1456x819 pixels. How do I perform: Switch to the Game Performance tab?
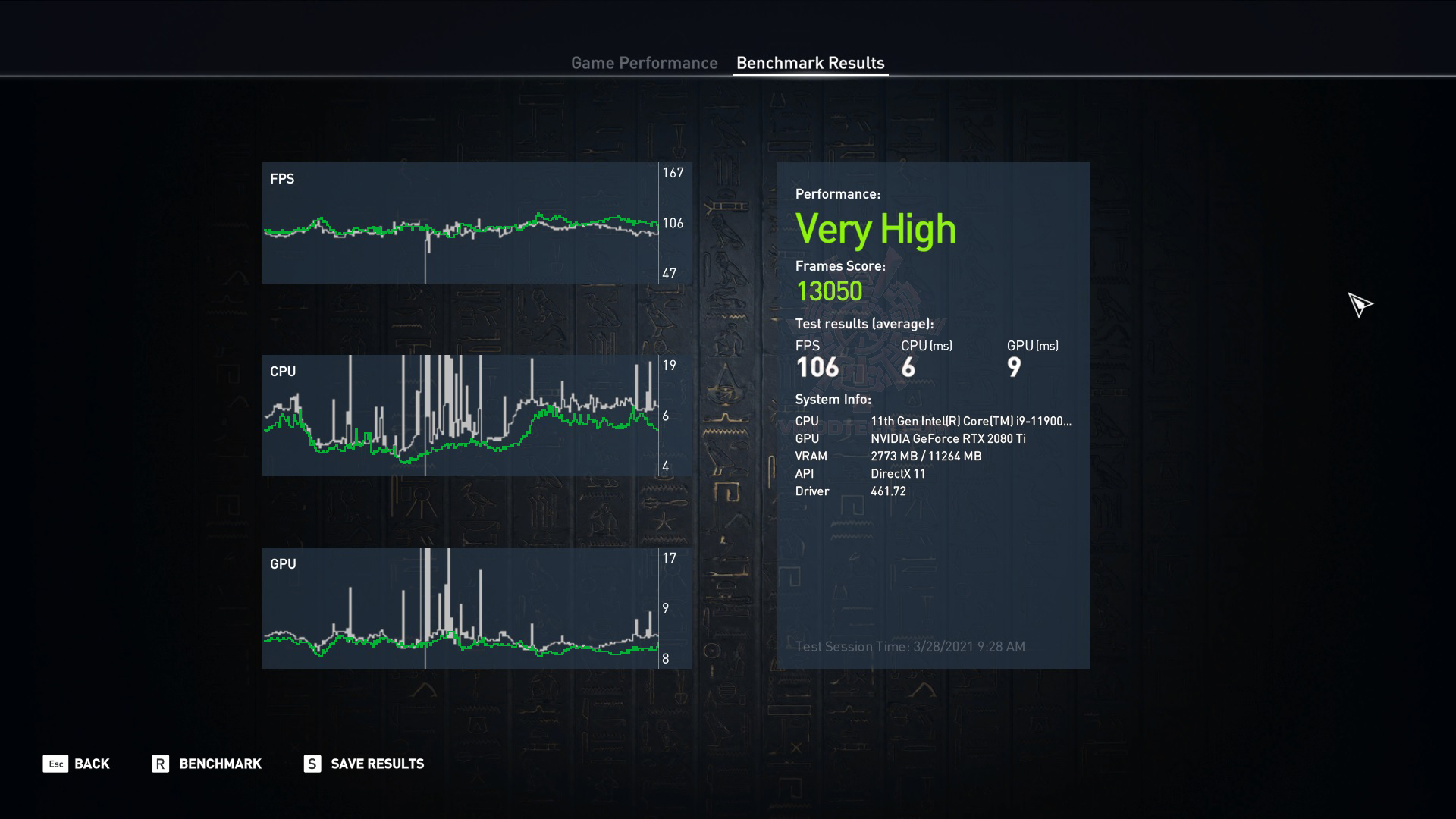tap(644, 63)
